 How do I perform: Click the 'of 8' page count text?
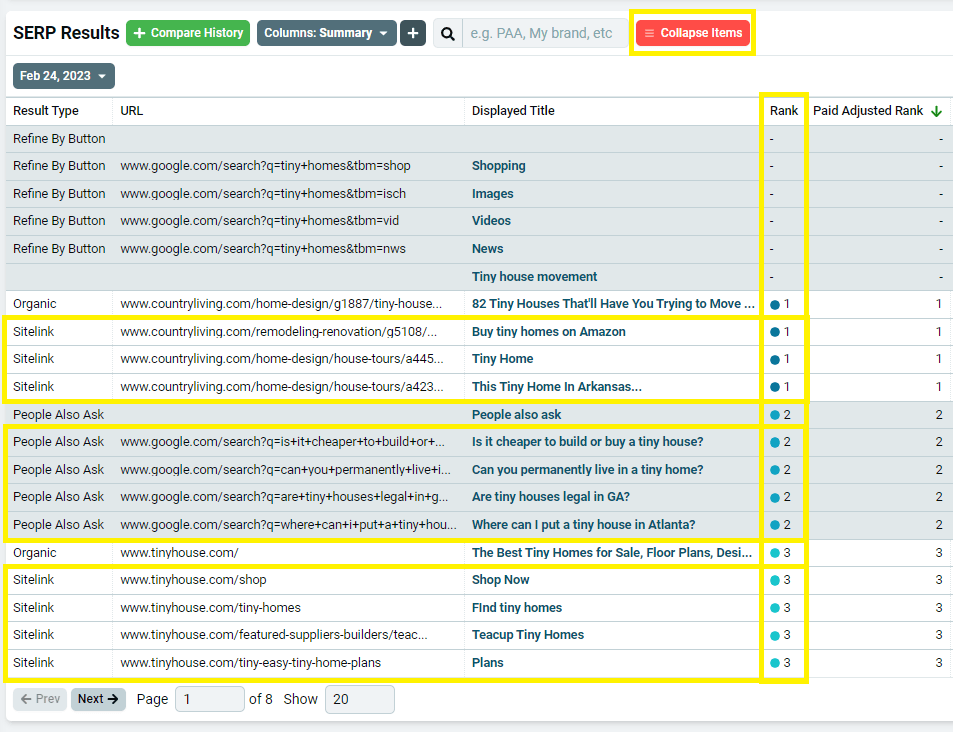click(x=261, y=699)
